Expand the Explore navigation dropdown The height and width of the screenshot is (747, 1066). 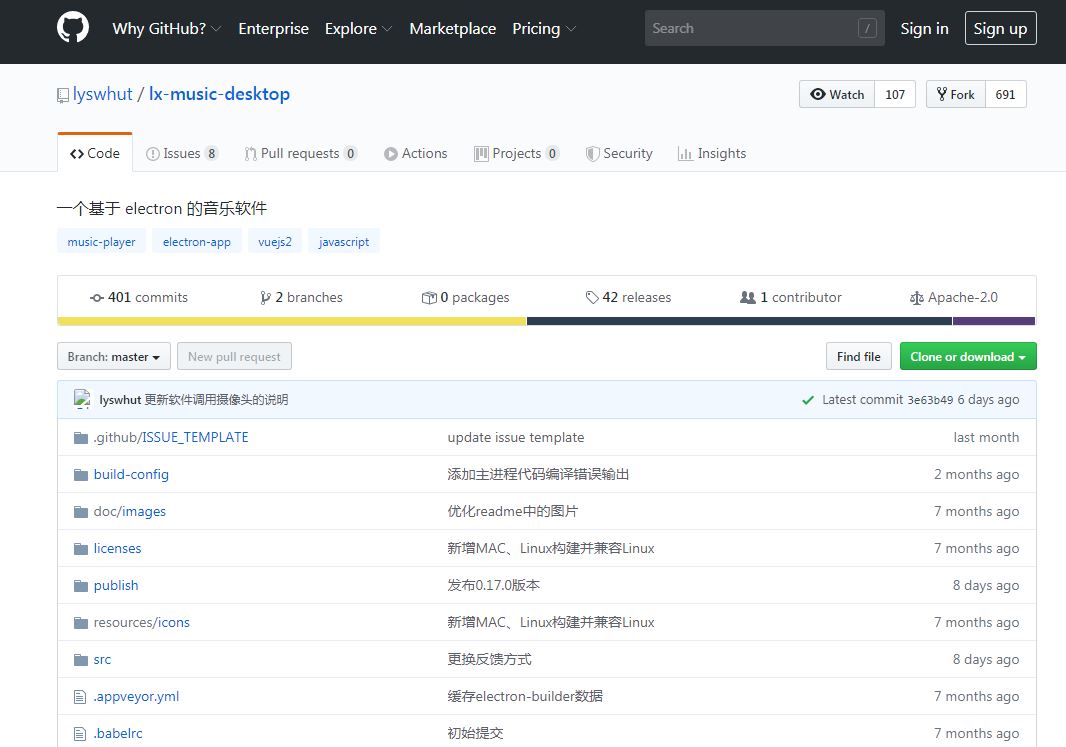pyautogui.click(x=358, y=29)
